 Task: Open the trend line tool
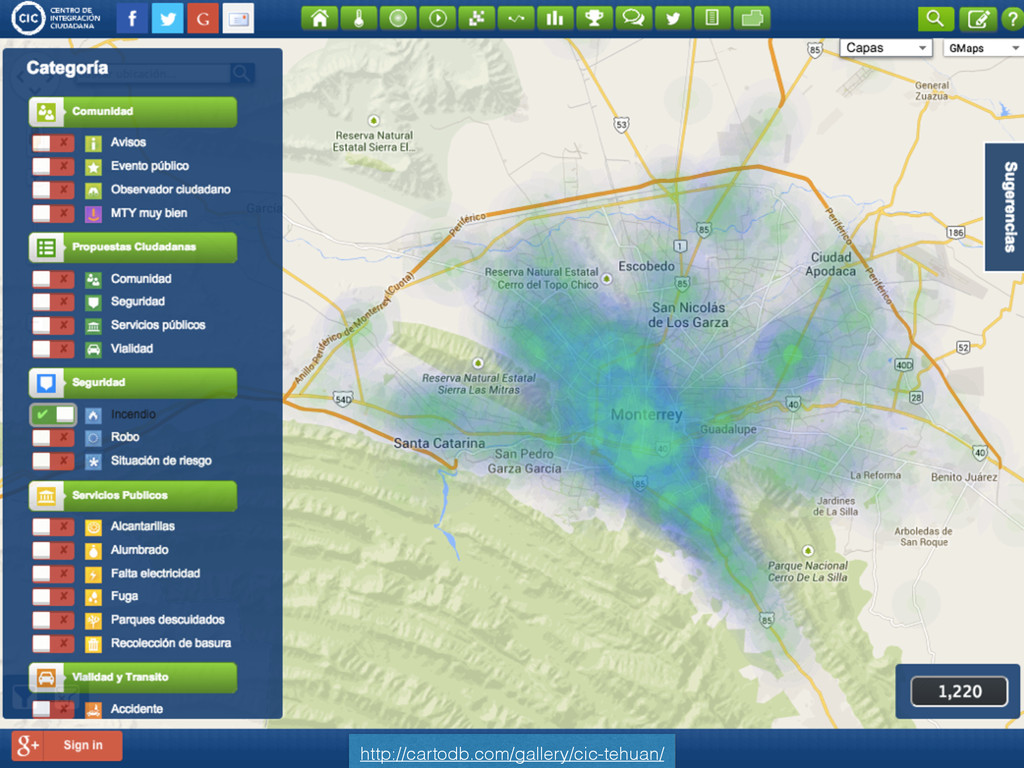coord(516,18)
